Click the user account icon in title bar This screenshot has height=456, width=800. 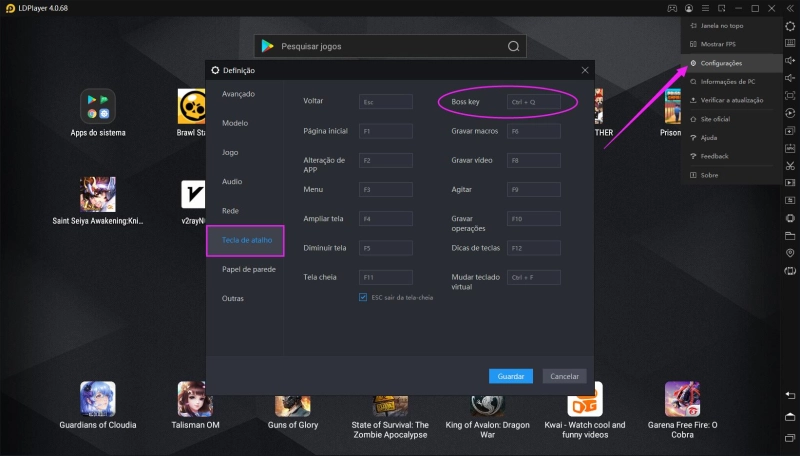[x=689, y=8]
